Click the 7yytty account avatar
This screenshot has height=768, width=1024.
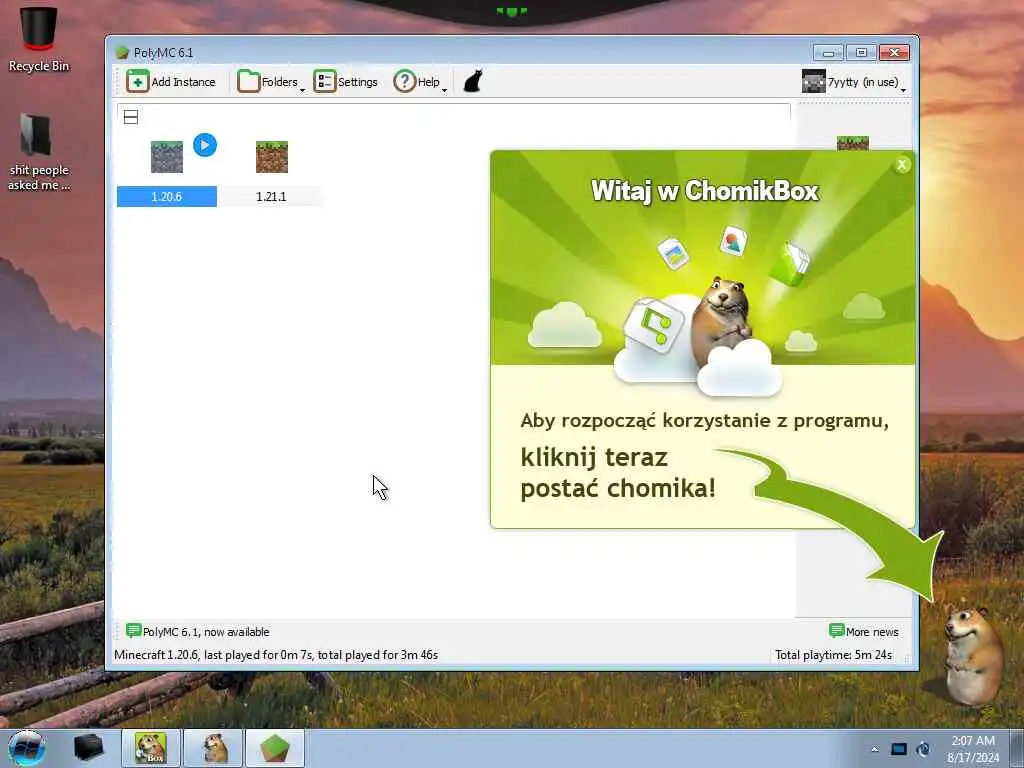(x=814, y=82)
